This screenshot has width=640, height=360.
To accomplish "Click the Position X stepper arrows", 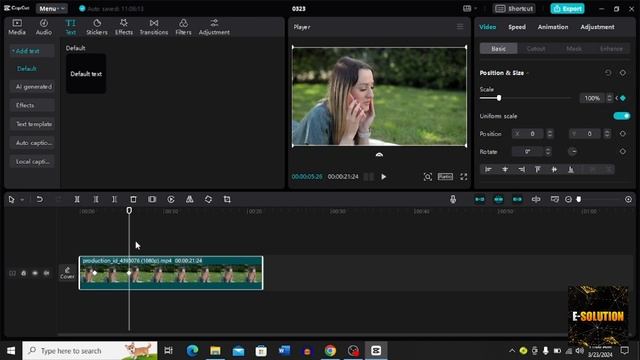I will 550,133.
